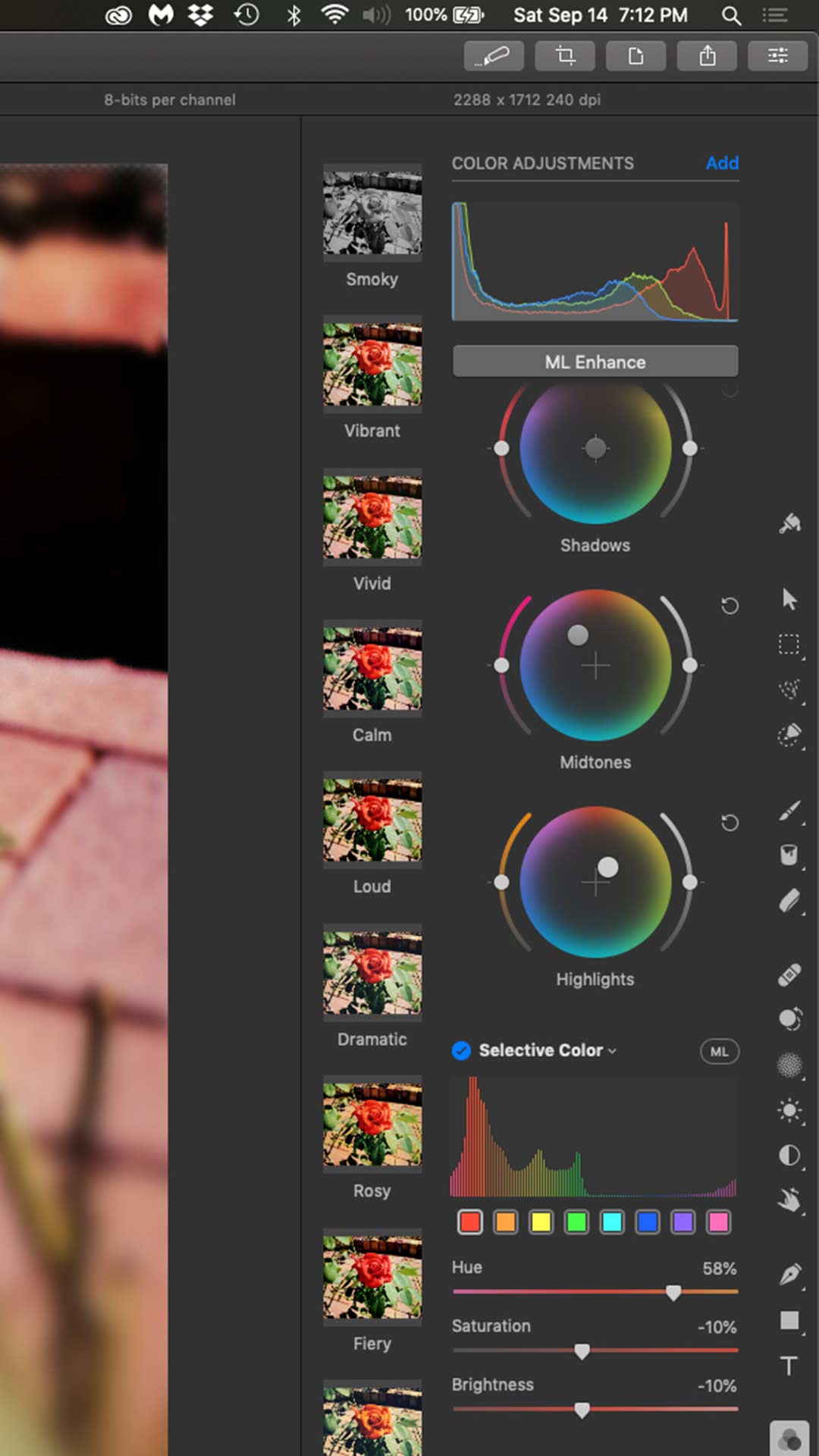Select the Paint brush tool
819x1456 pixels.
[x=789, y=811]
